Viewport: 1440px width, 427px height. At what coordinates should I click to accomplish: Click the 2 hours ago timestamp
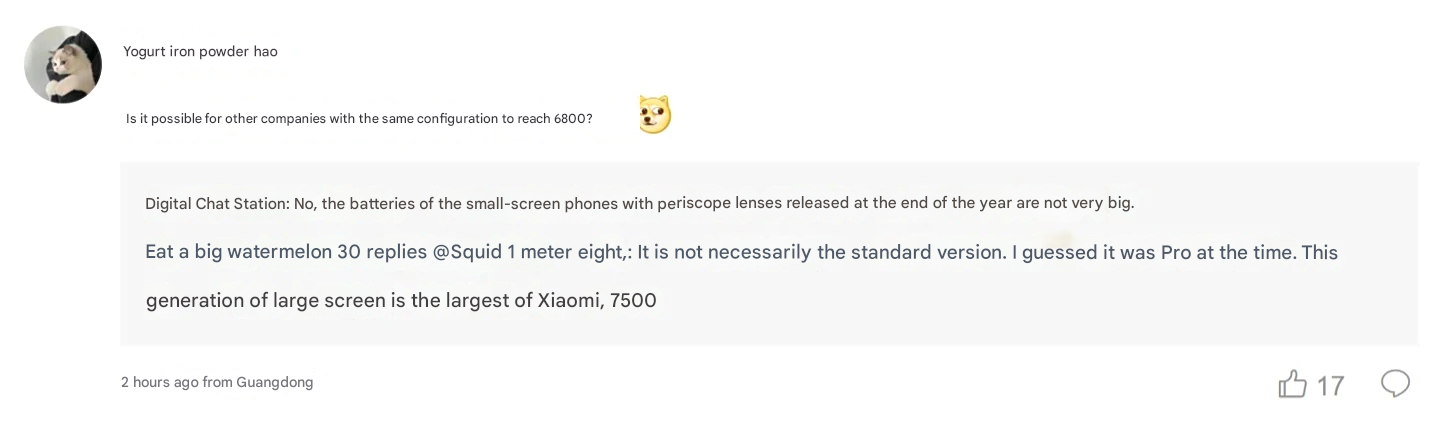159,382
